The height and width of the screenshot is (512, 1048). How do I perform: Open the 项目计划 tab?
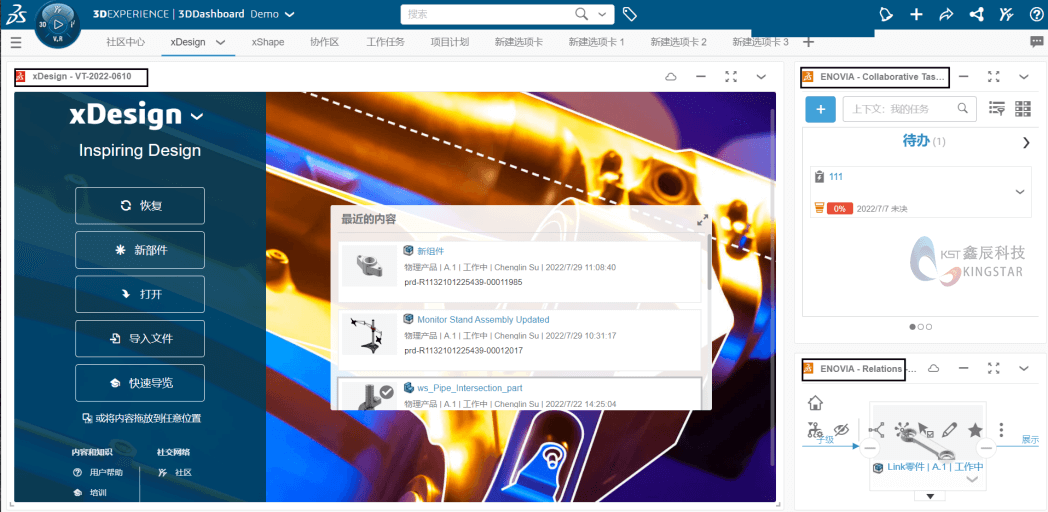click(x=449, y=42)
